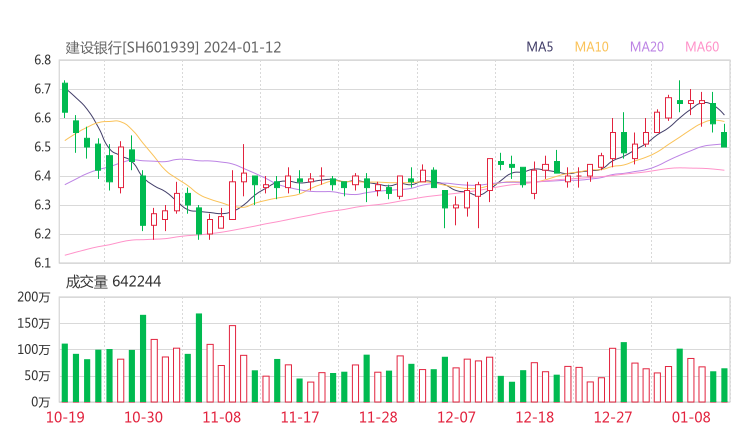The image size is (740, 440).
Task: Click the 10-30 date label
Action: (x=143, y=417)
